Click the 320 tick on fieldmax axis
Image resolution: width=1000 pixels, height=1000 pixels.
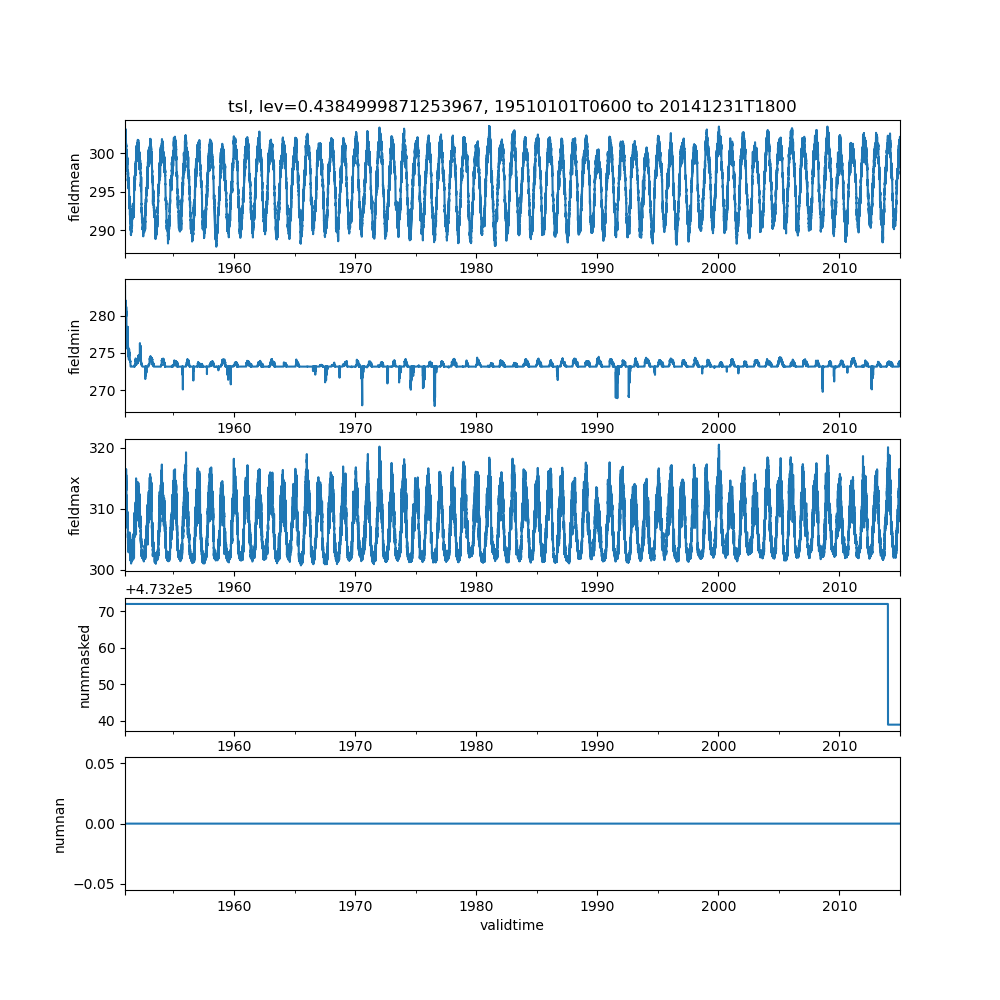click(106, 448)
